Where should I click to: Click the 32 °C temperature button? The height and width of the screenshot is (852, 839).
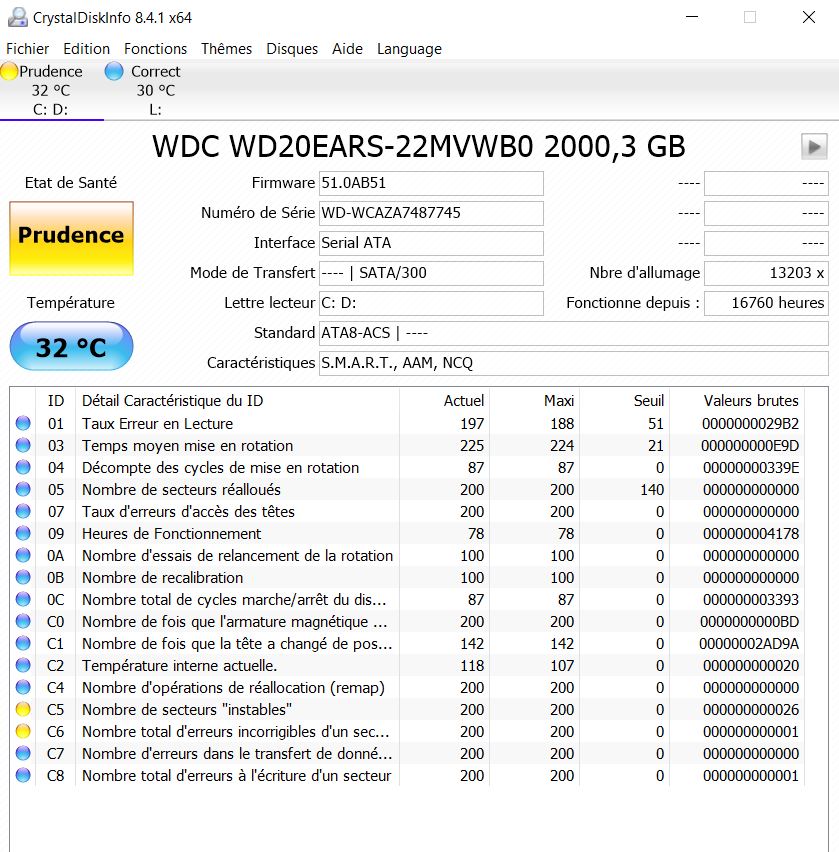tap(71, 347)
